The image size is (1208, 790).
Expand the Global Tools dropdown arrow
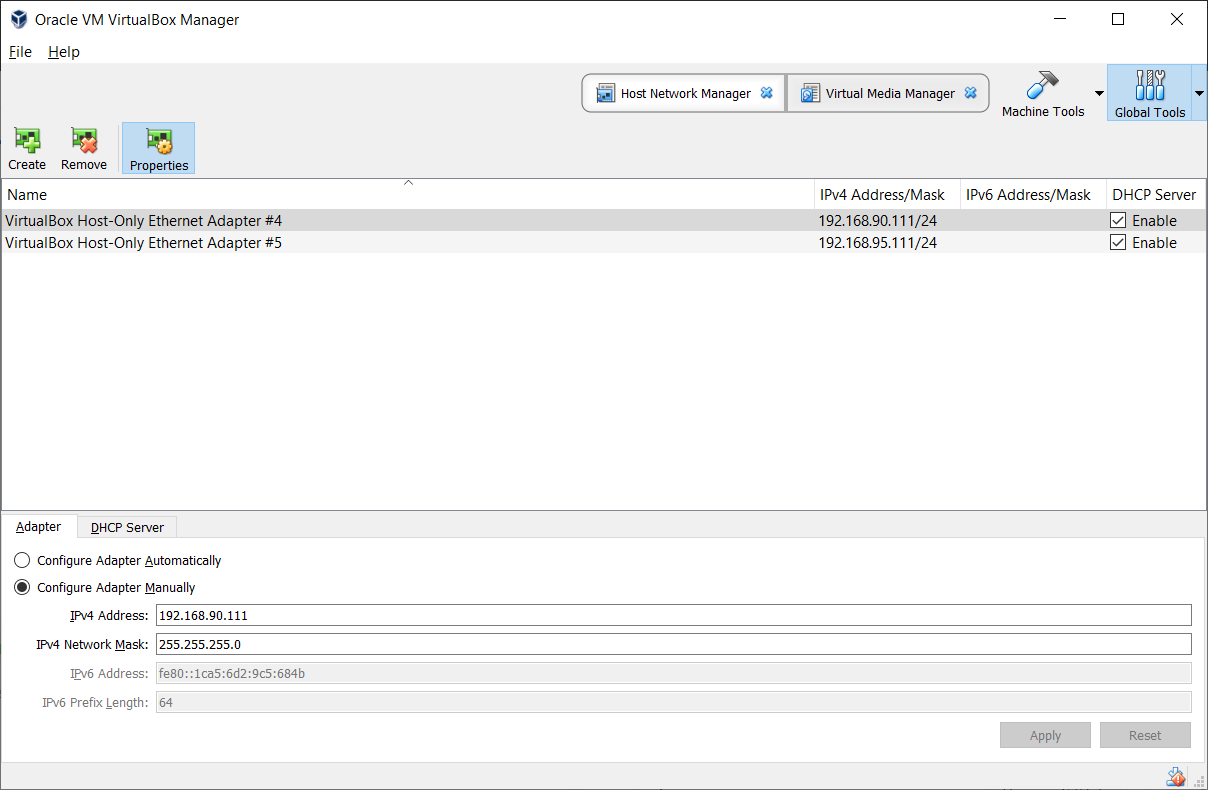pos(1199,93)
